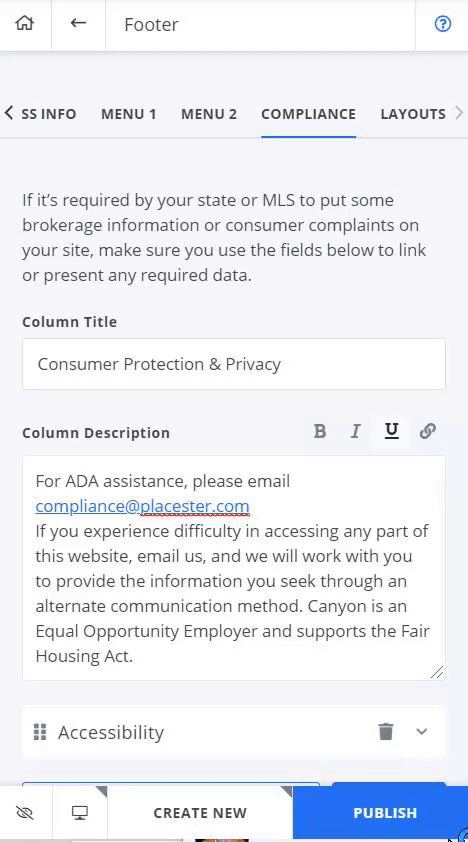Click the back arrow icon
Screen dimensions: 468x842
click(x=78, y=23)
